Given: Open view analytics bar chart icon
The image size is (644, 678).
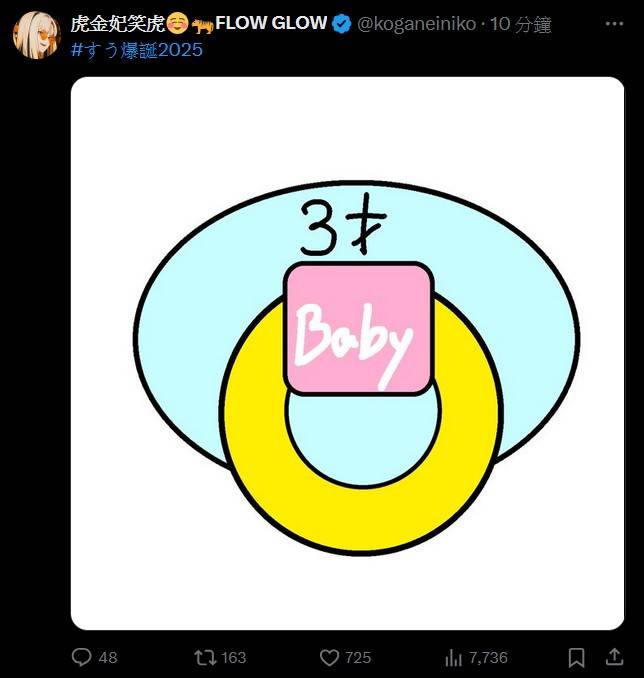Looking at the screenshot, I should click(453, 657).
